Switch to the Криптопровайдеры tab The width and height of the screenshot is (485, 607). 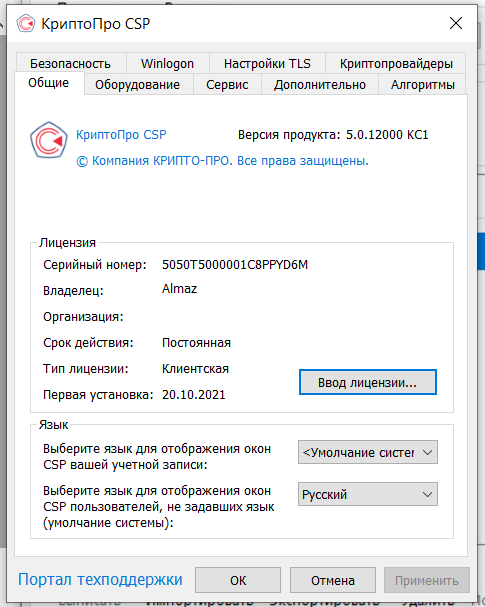point(396,63)
